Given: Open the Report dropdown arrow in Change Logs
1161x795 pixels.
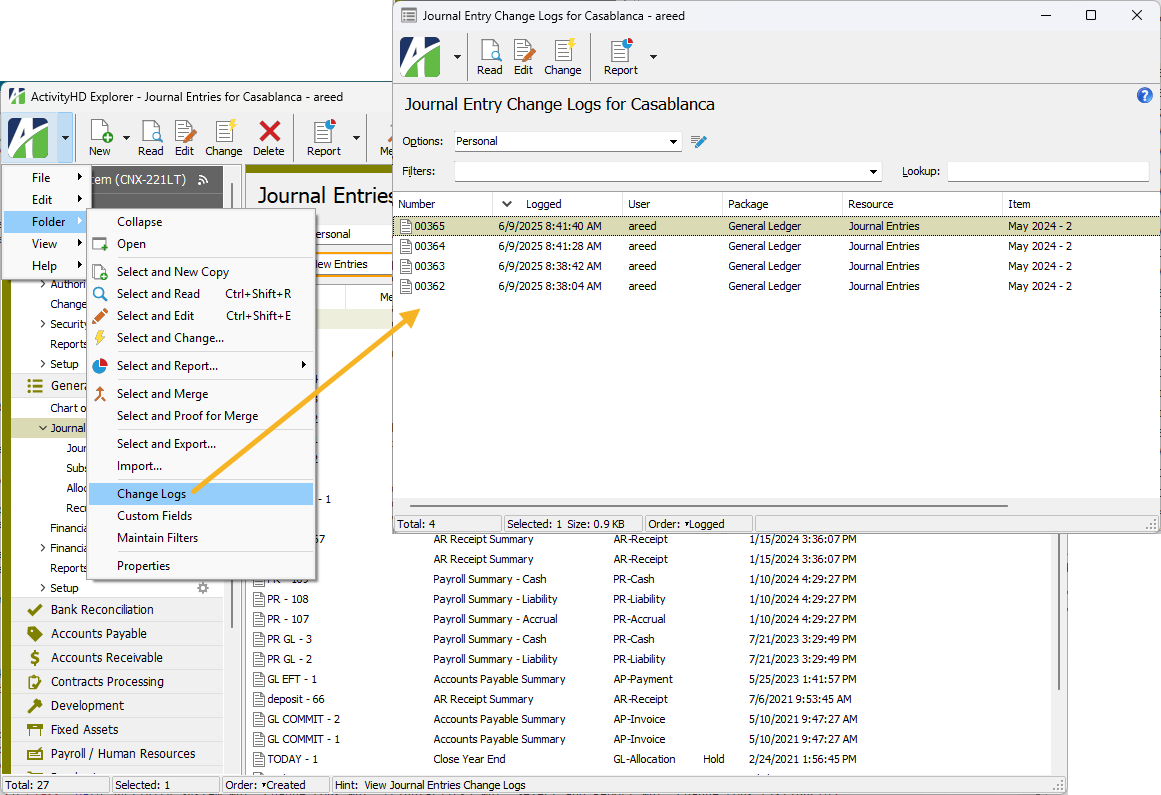Looking at the screenshot, I should coord(653,57).
